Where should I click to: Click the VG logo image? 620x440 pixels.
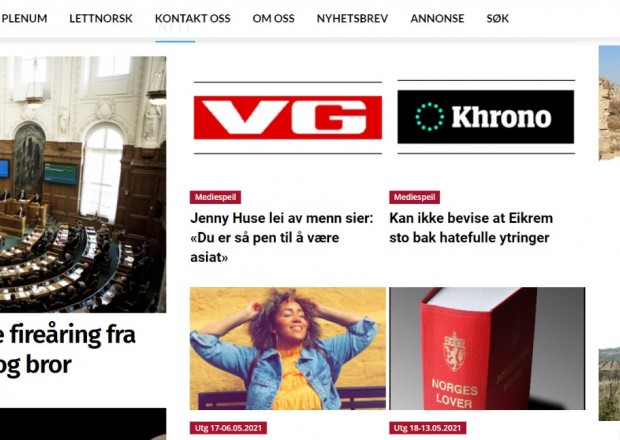click(x=288, y=118)
